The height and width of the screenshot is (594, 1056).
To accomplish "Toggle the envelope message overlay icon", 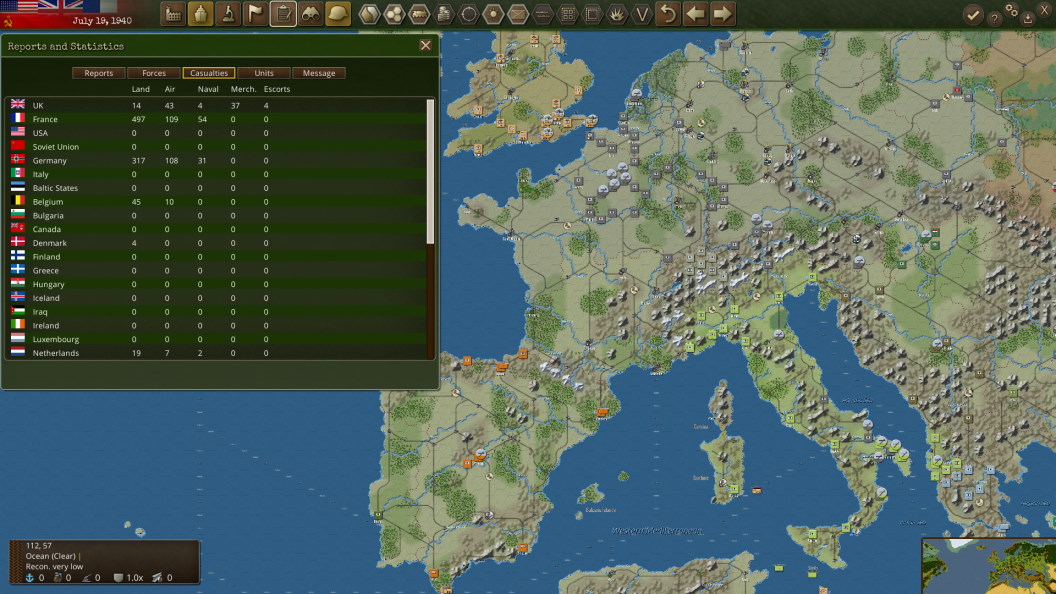I will tap(518, 14).
